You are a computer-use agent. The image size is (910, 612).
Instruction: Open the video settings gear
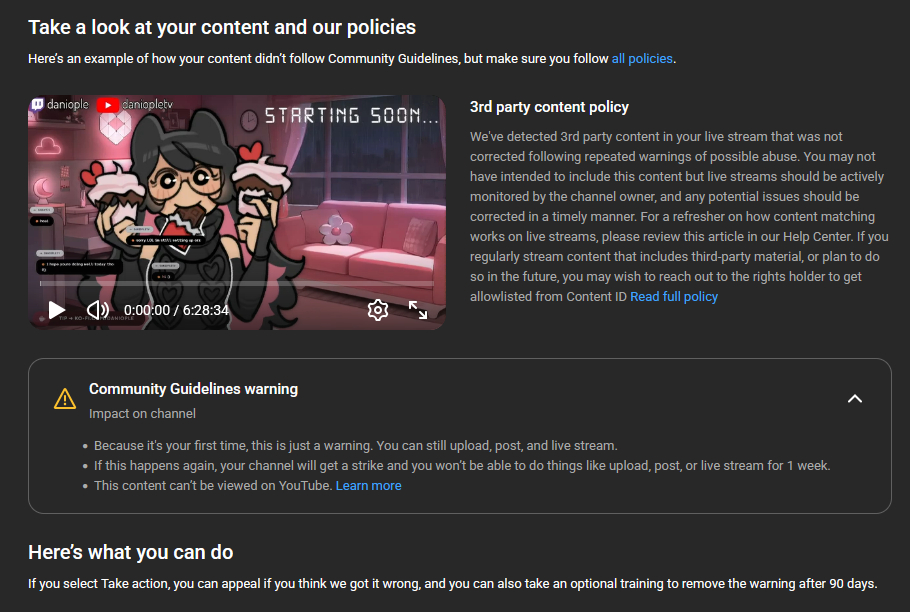[378, 310]
